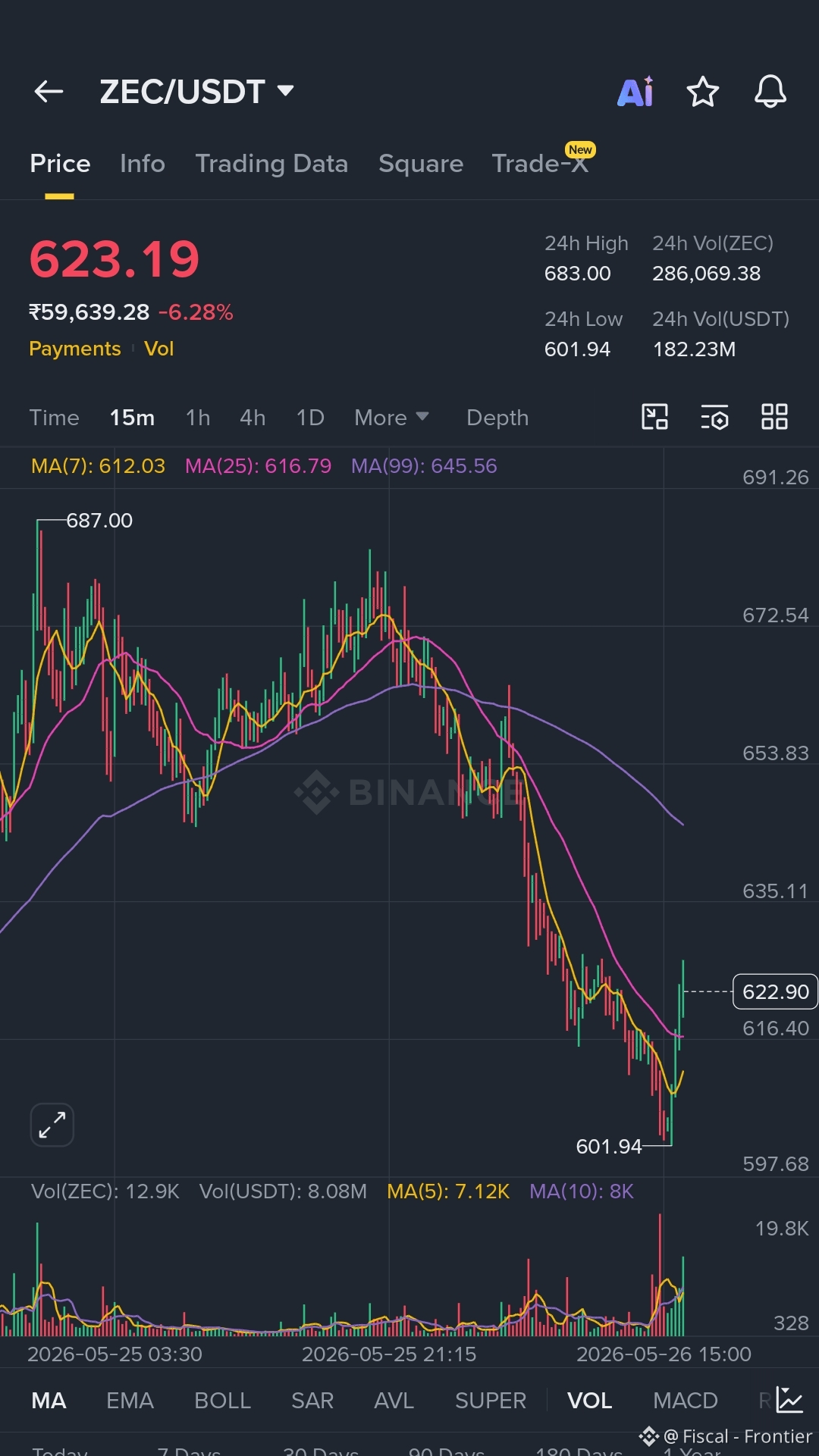Toggle the VOL sub-indicator
The image size is (819, 1456).
(589, 1400)
